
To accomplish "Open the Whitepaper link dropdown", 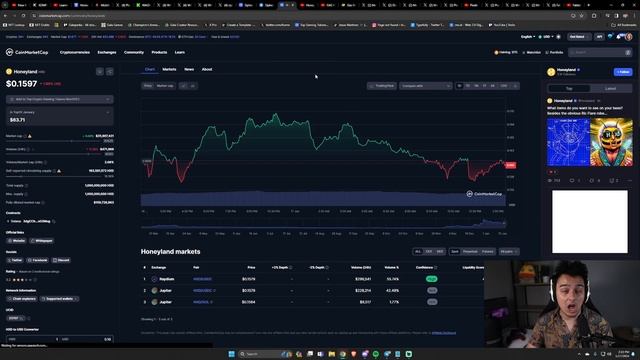I will [42, 241].
